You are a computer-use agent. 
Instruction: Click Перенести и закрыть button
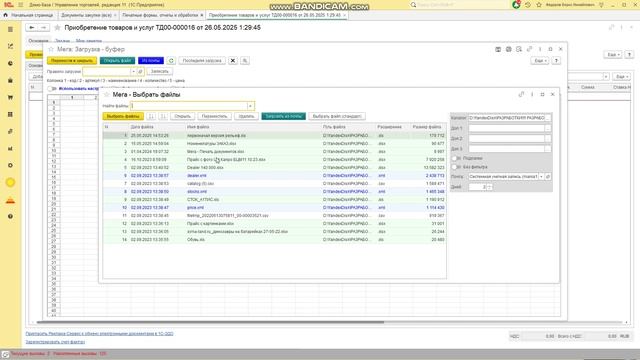point(72,60)
